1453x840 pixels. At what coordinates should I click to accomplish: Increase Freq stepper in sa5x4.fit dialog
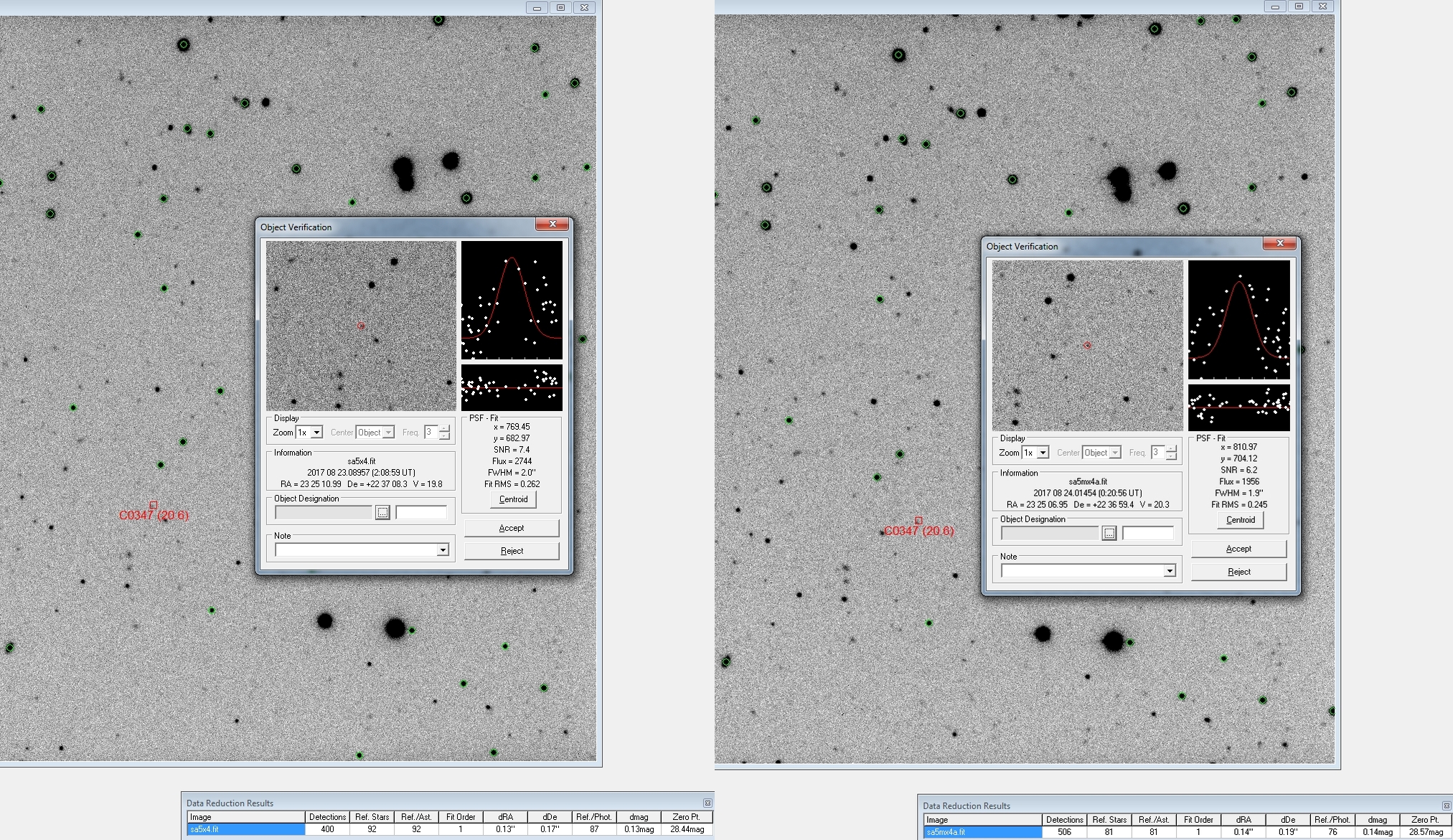pyautogui.click(x=445, y=428)
